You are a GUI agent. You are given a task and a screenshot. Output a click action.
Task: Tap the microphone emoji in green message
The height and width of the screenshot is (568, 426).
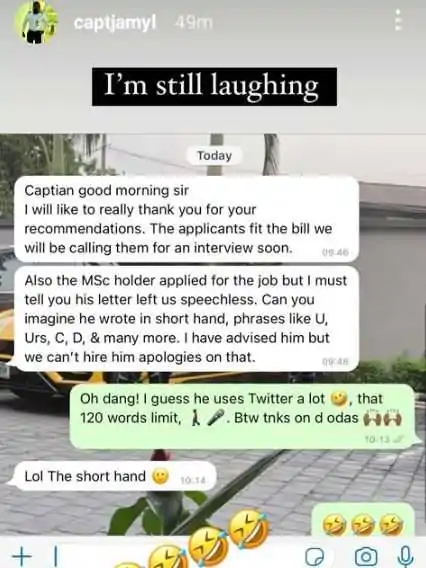point(217,419)
